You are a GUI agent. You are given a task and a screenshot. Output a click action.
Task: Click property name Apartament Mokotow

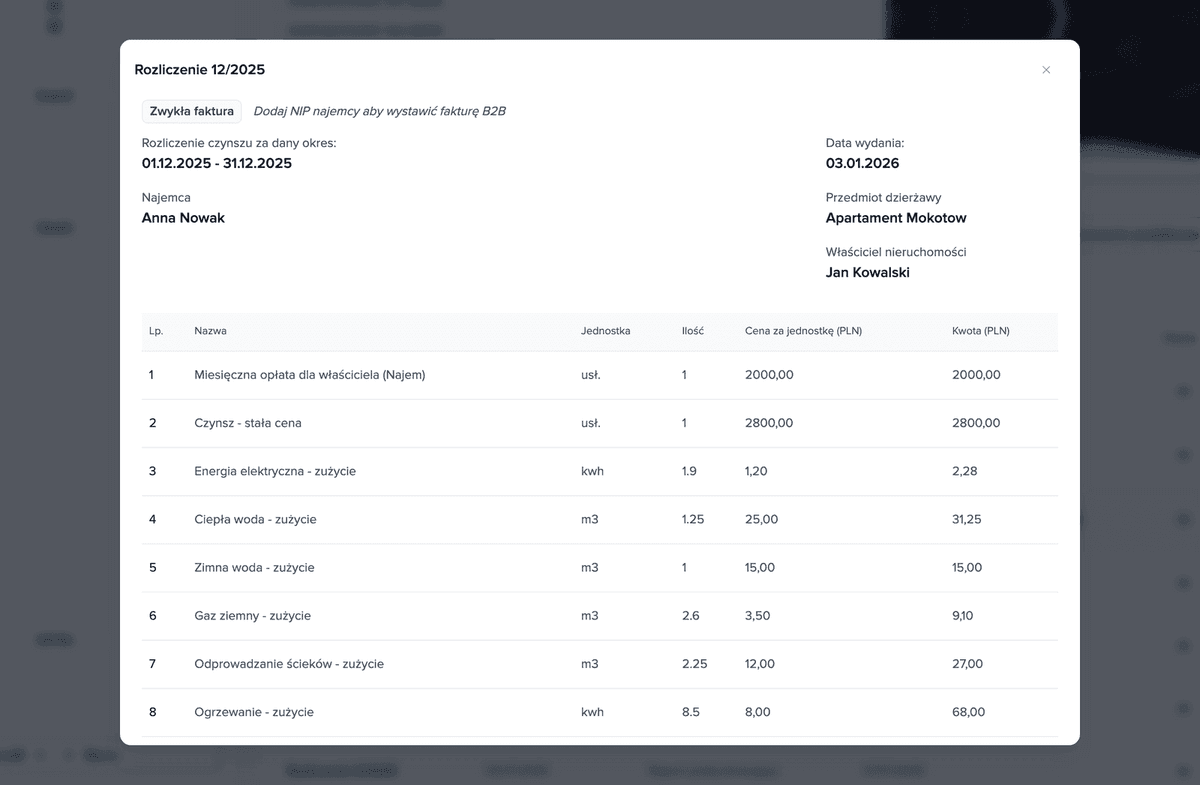[896, 218]
